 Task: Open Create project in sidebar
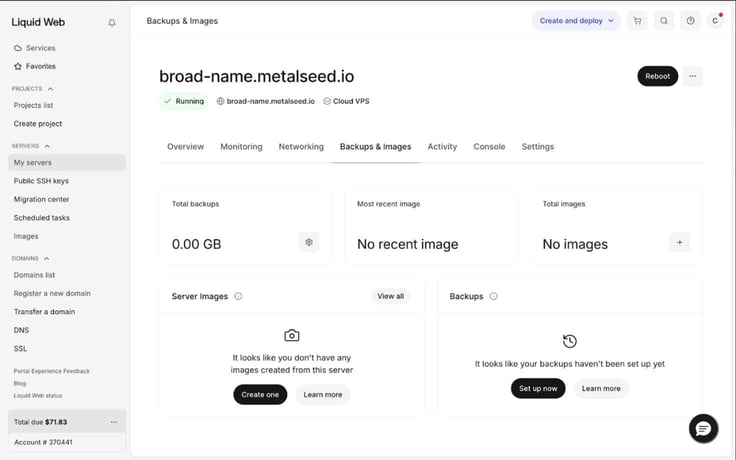click(38, 123)
